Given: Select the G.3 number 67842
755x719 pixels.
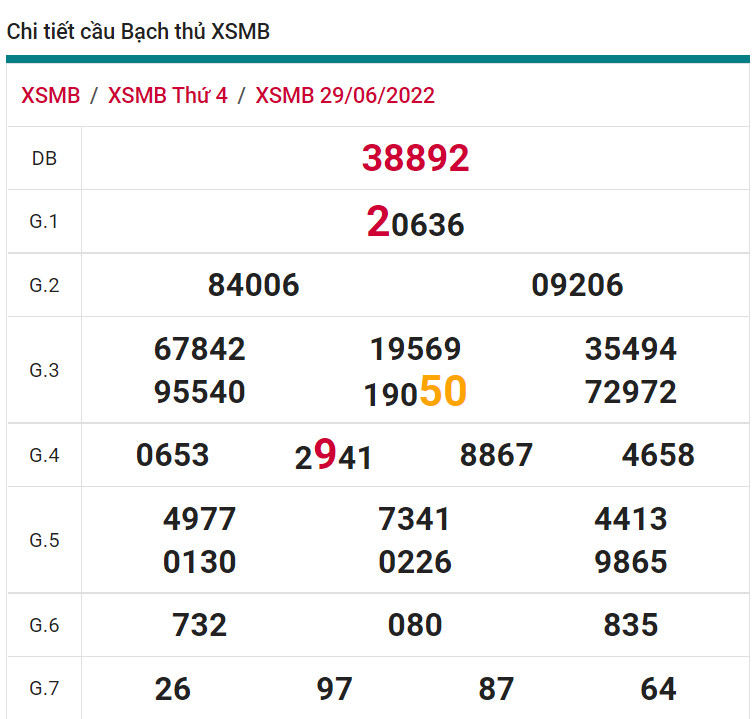Looking at the screenshot, I should (x=199, y=349).
